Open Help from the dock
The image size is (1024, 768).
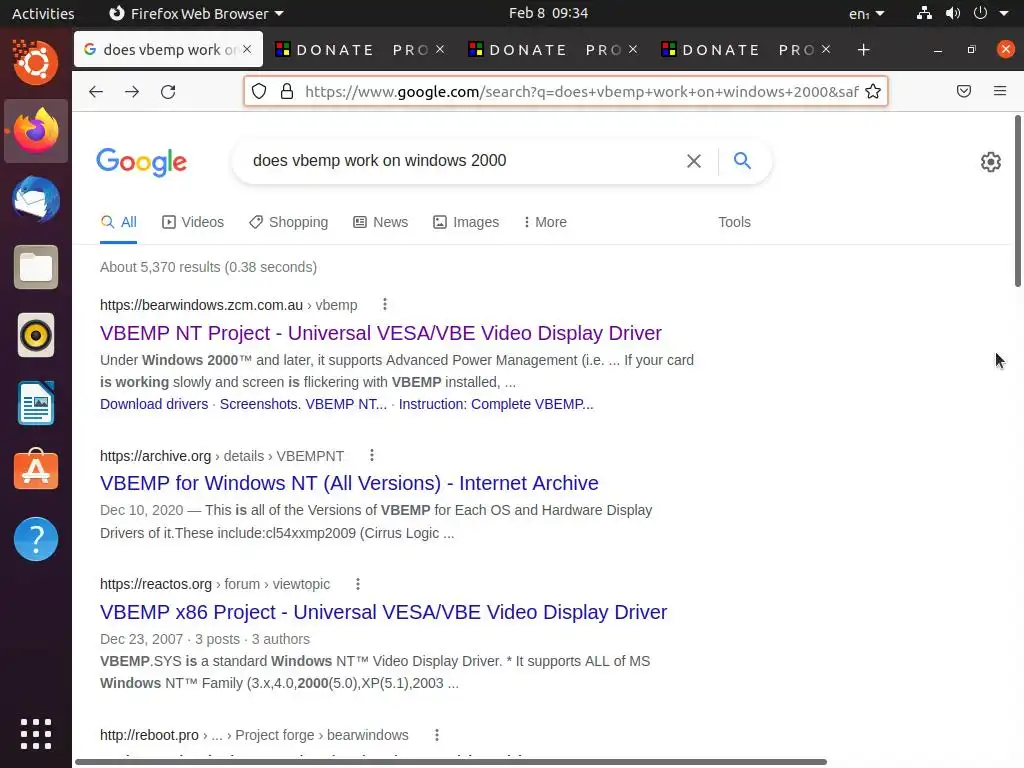pyautogui.click(x=36, y=539)
